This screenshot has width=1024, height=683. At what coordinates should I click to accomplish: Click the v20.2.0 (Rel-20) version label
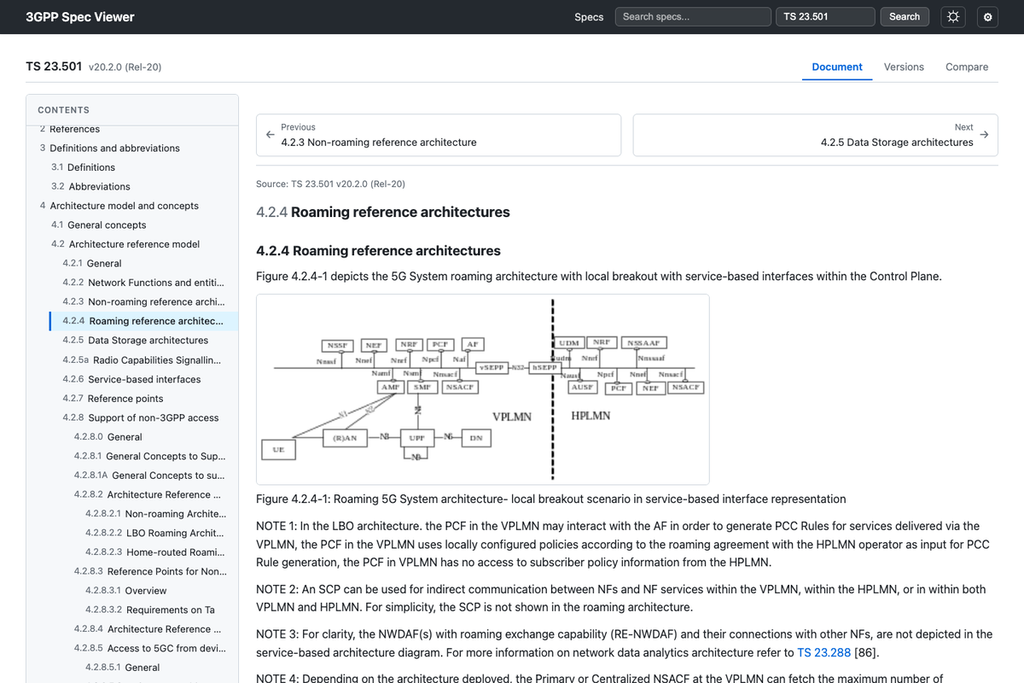[x=125, y=67]
